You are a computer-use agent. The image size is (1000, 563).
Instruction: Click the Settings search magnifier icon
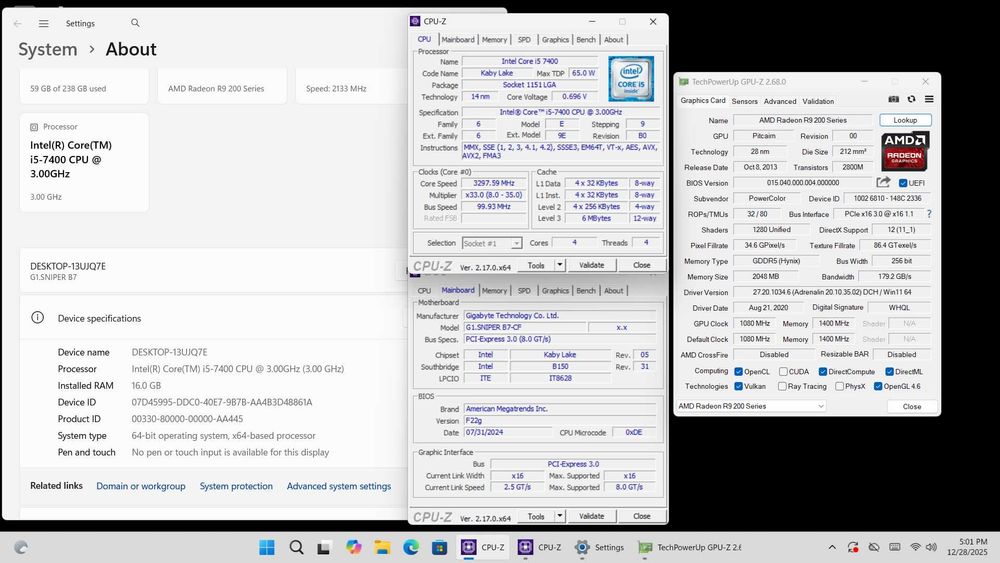pyautogui.click(x=135, y=23)
